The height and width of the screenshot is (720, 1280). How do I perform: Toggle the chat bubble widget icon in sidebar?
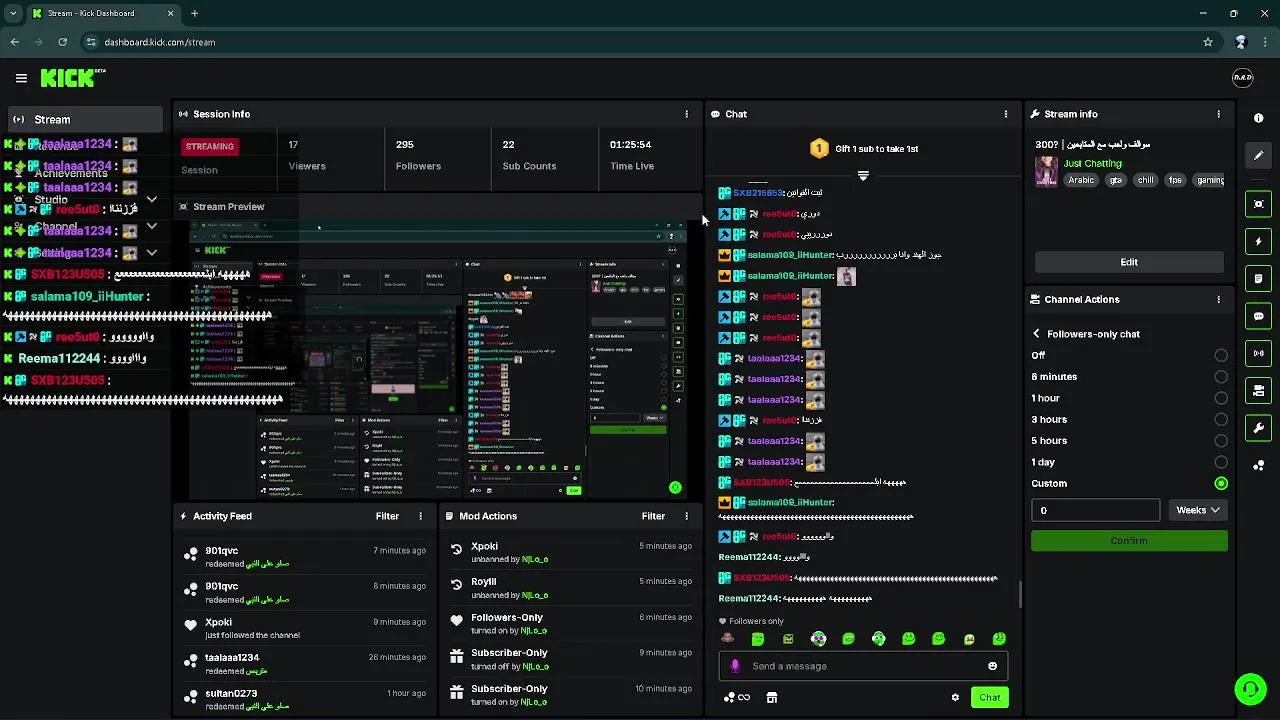coord(1258,316)
